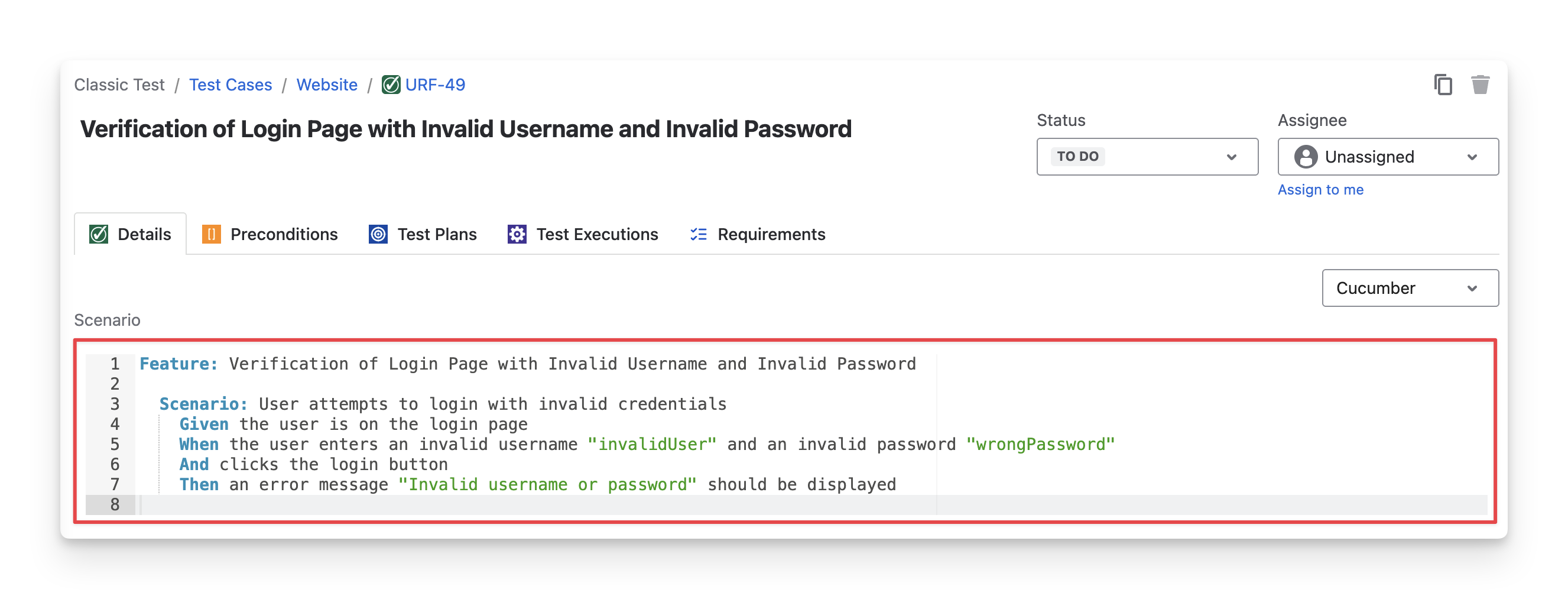Switch to the Preconditions tab

coord(284,234)
